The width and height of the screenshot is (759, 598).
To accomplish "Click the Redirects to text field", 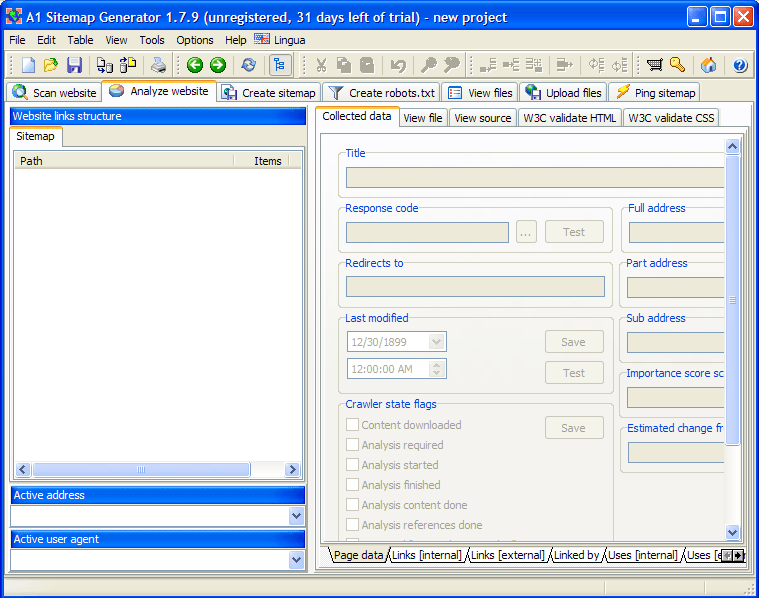I will 475,286.
